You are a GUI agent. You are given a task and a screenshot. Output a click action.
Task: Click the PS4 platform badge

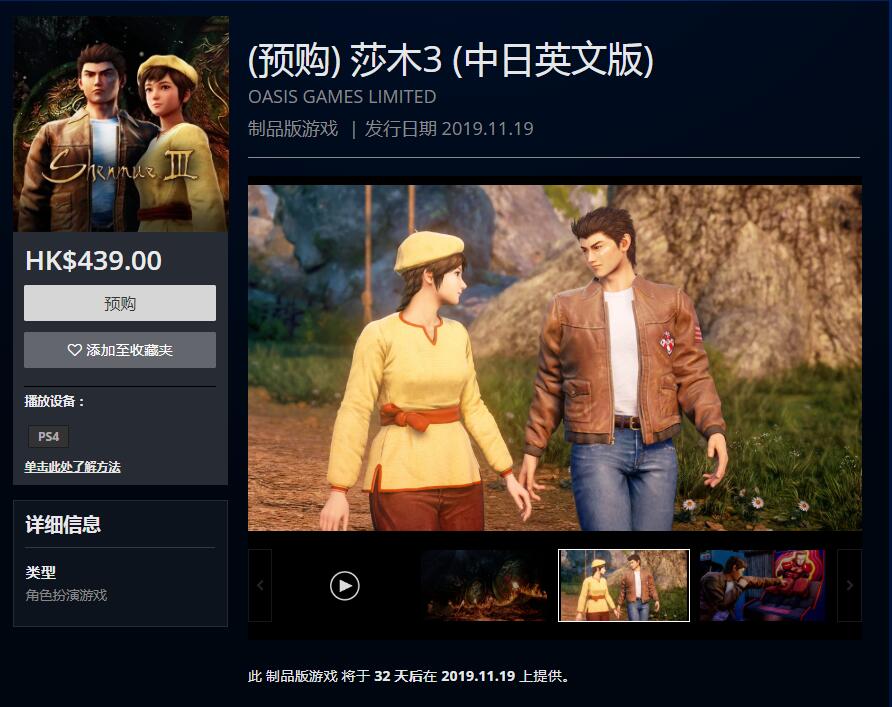pyautogui.click(x=48, y=436)
